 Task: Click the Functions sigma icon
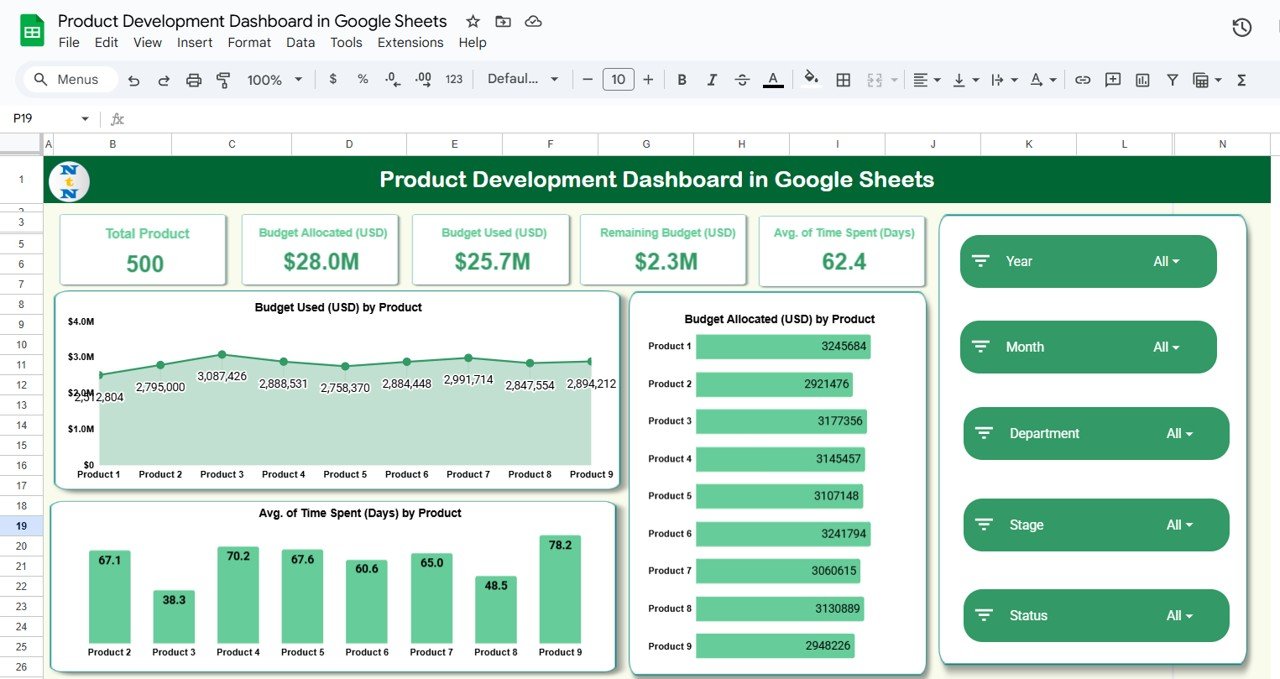click(1243, 79)
